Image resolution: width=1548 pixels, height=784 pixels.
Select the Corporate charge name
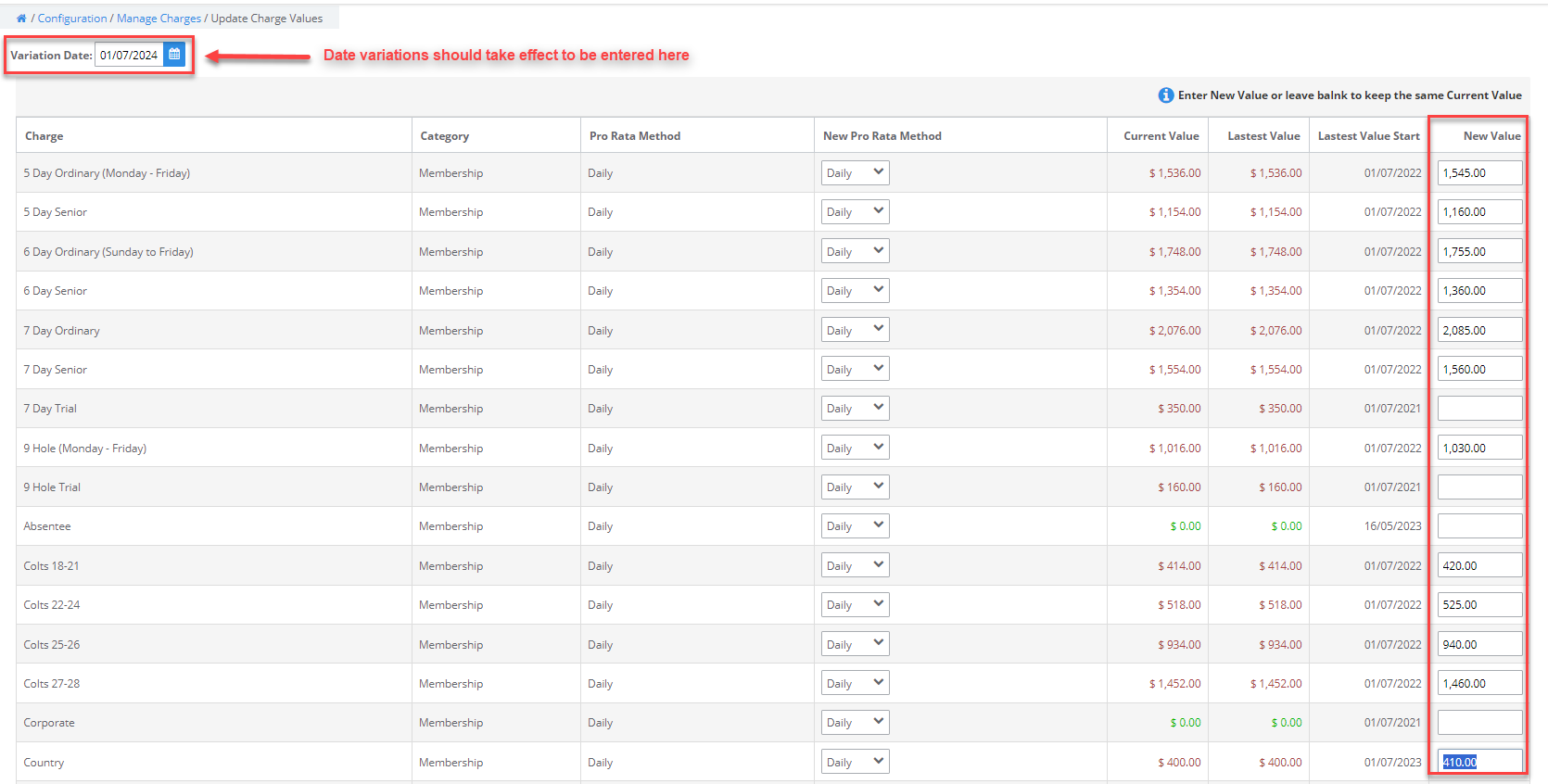49,723
